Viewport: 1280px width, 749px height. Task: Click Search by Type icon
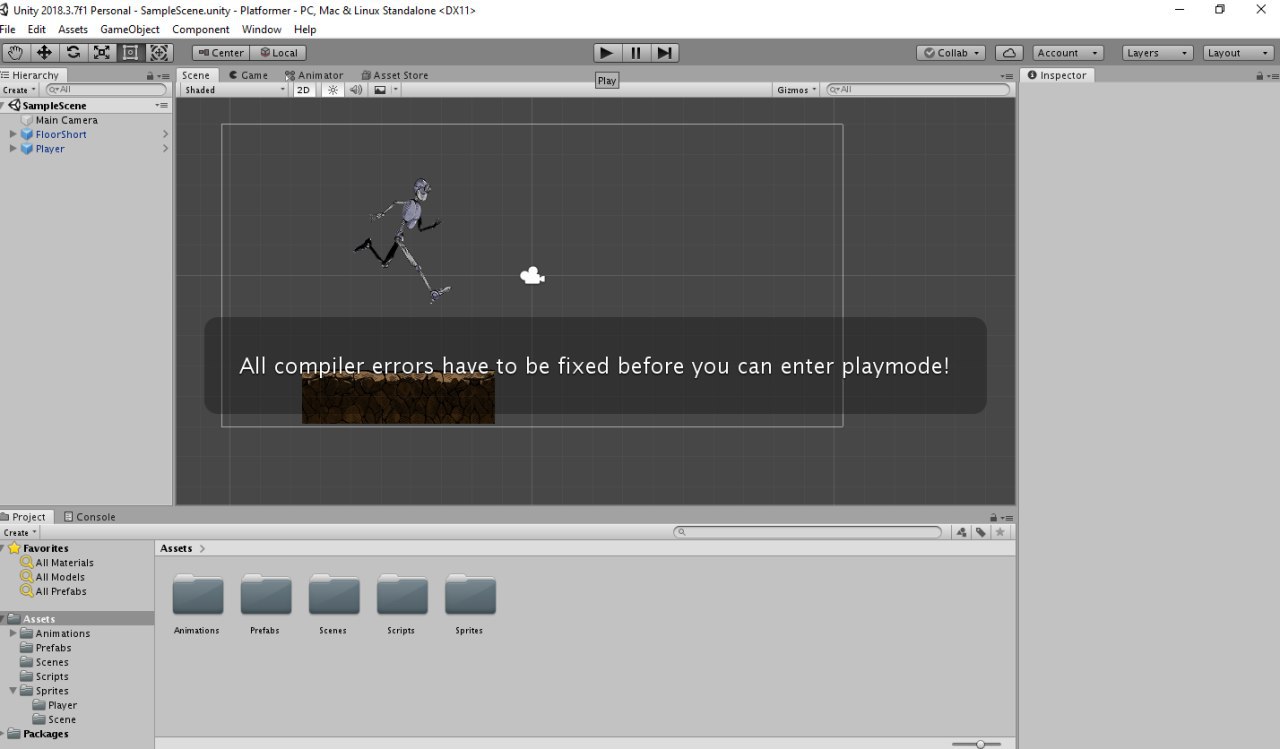961,533
